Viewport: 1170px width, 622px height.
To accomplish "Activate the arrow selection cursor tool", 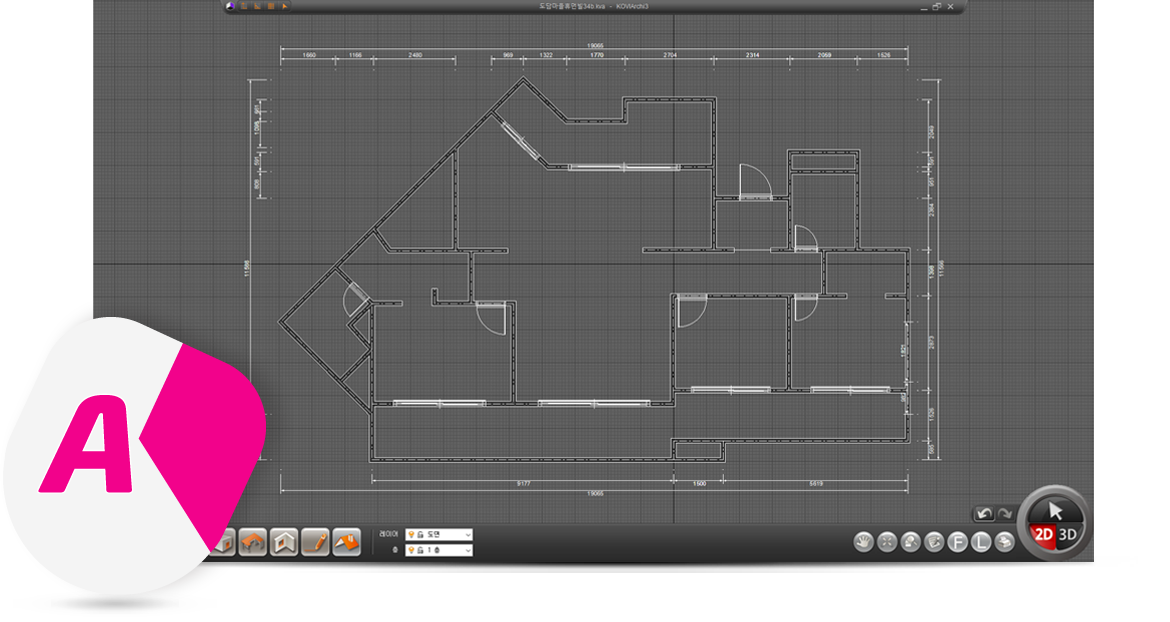I will click(x=1054, y=511).
